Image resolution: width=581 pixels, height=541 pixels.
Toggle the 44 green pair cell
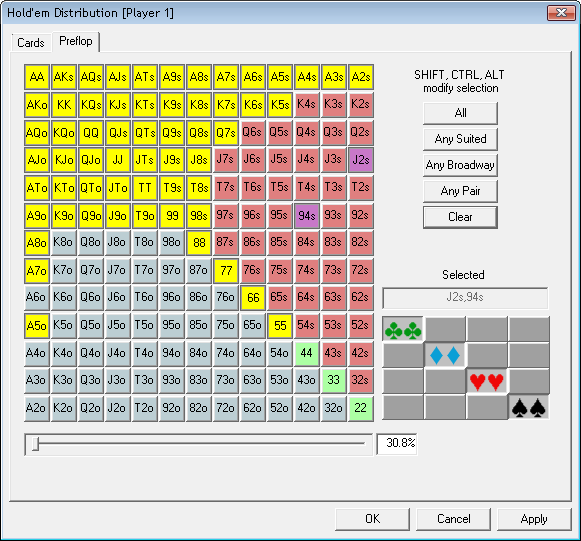(307, 353)
